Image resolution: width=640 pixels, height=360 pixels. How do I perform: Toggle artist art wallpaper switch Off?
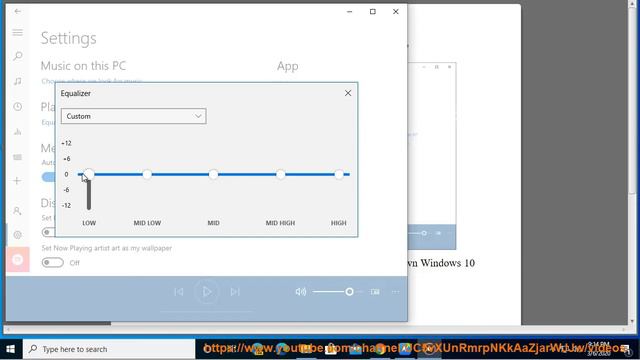pyautogui.click(x=52, y=262)
